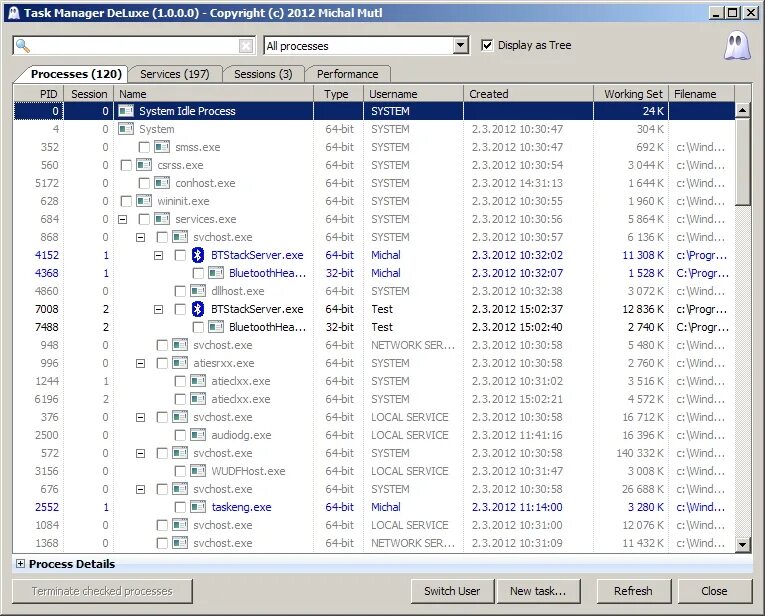Click icon of svchost.exe PID 868
The width and height of the screenshot is (765, 616).
[x=180, y=237]
